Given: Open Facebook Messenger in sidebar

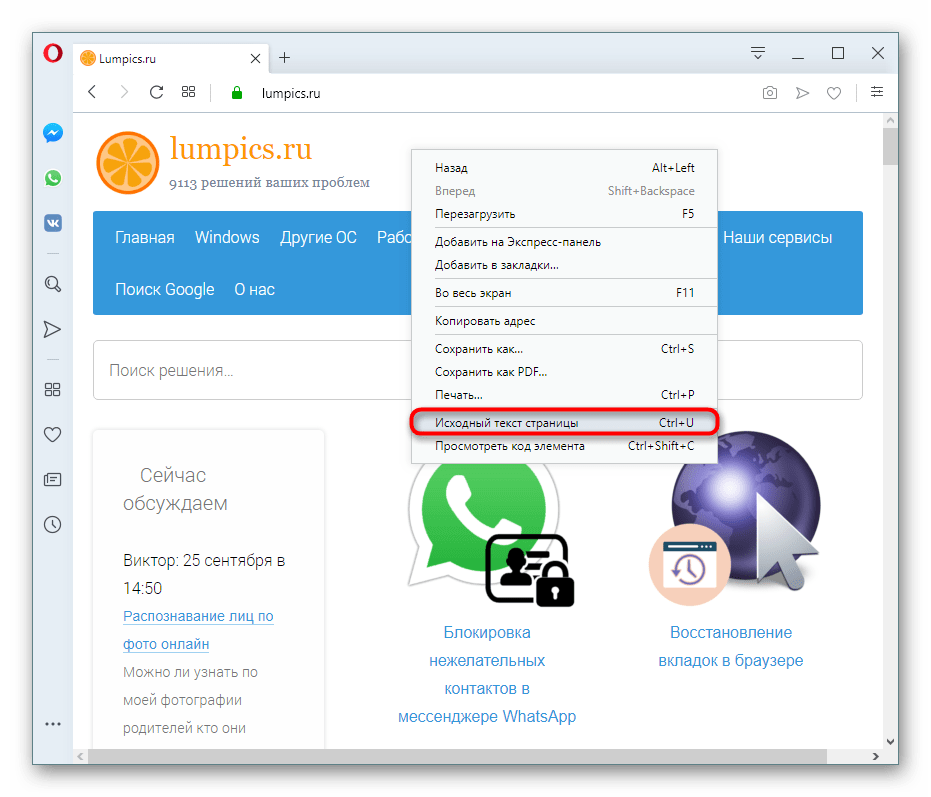Looking at the screenshot, I should 53,132.
